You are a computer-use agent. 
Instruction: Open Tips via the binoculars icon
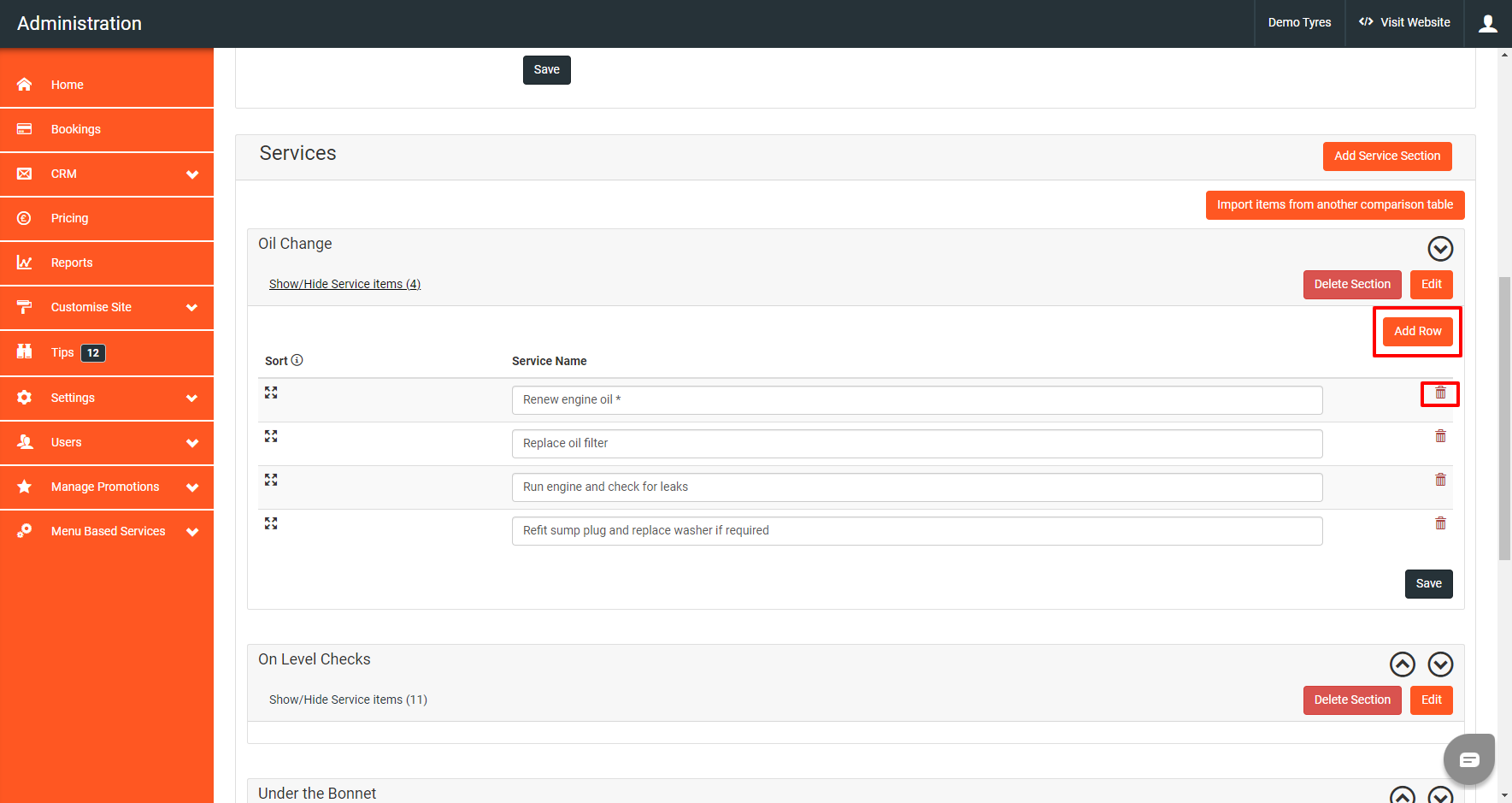click(24, 352)
